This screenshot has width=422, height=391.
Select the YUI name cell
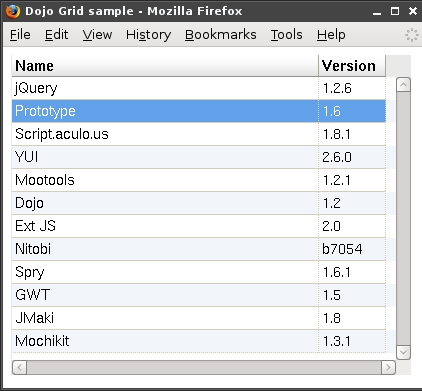pyautogui.click(x=165, y=157)
